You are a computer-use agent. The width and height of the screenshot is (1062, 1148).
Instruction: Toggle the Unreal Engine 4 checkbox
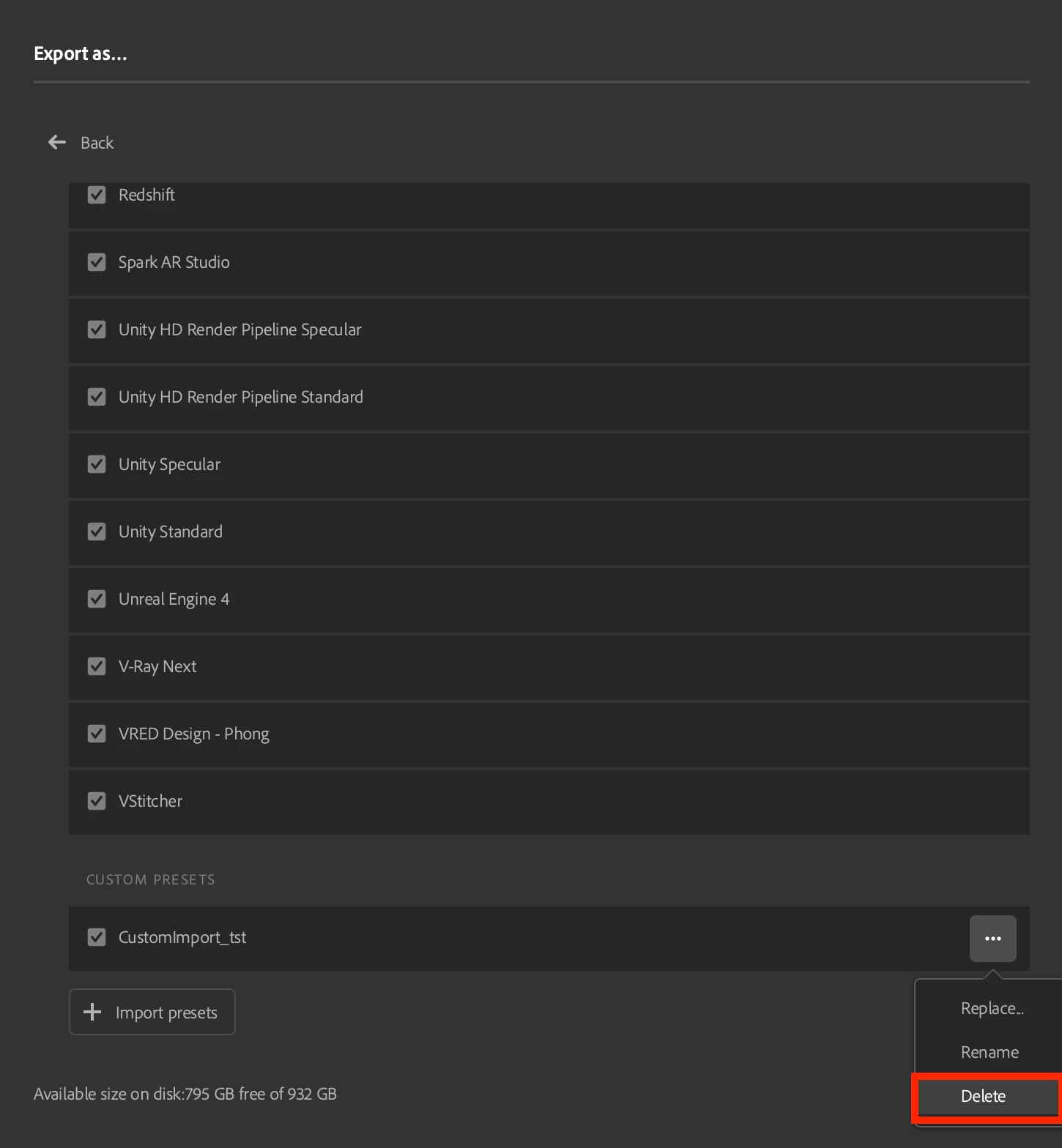pyautogui.click(x=97, y=599)
